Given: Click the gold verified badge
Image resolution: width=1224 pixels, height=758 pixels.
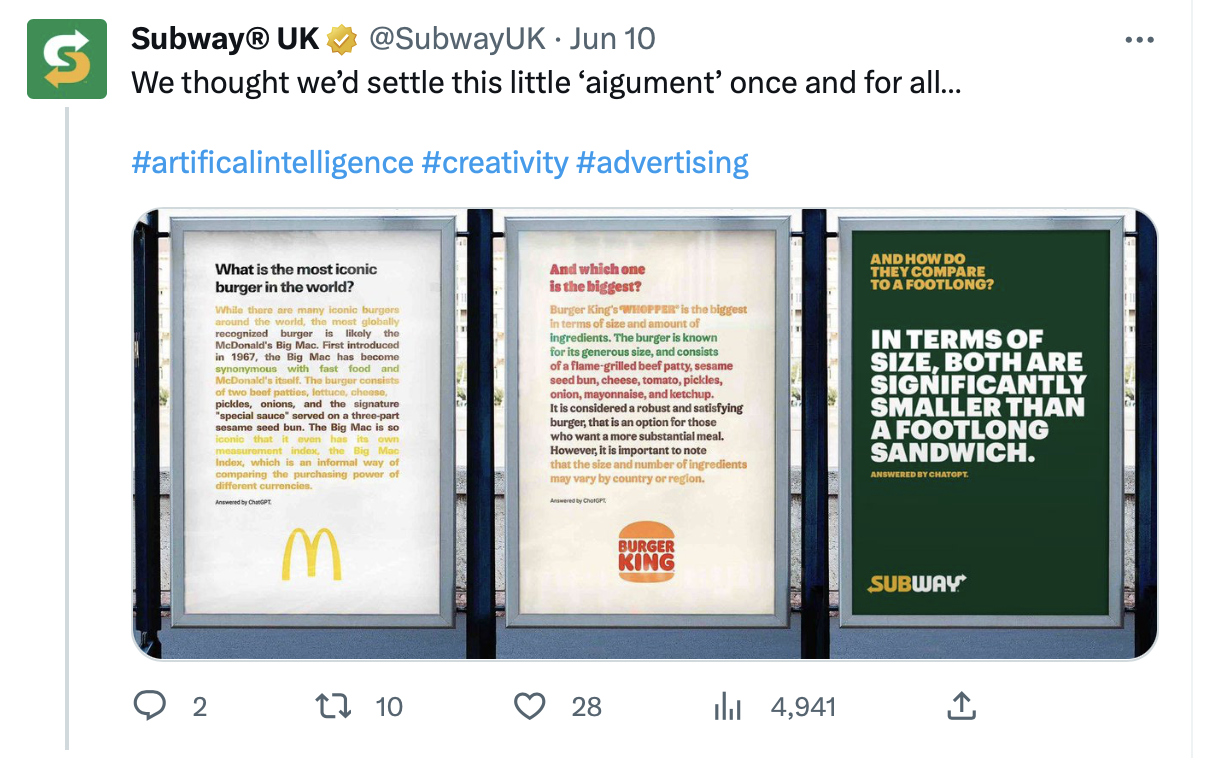Looking at the screenshot, I should [x=343, y=40].
